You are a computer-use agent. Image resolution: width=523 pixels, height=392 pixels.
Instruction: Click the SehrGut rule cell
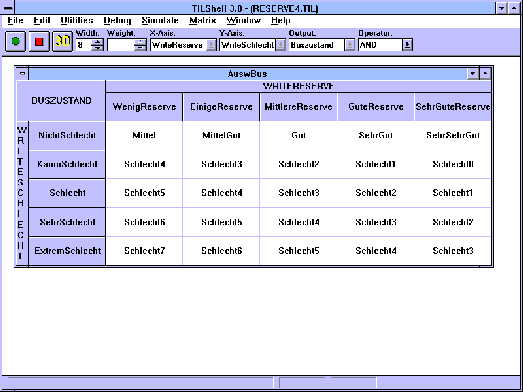[376, 135]
